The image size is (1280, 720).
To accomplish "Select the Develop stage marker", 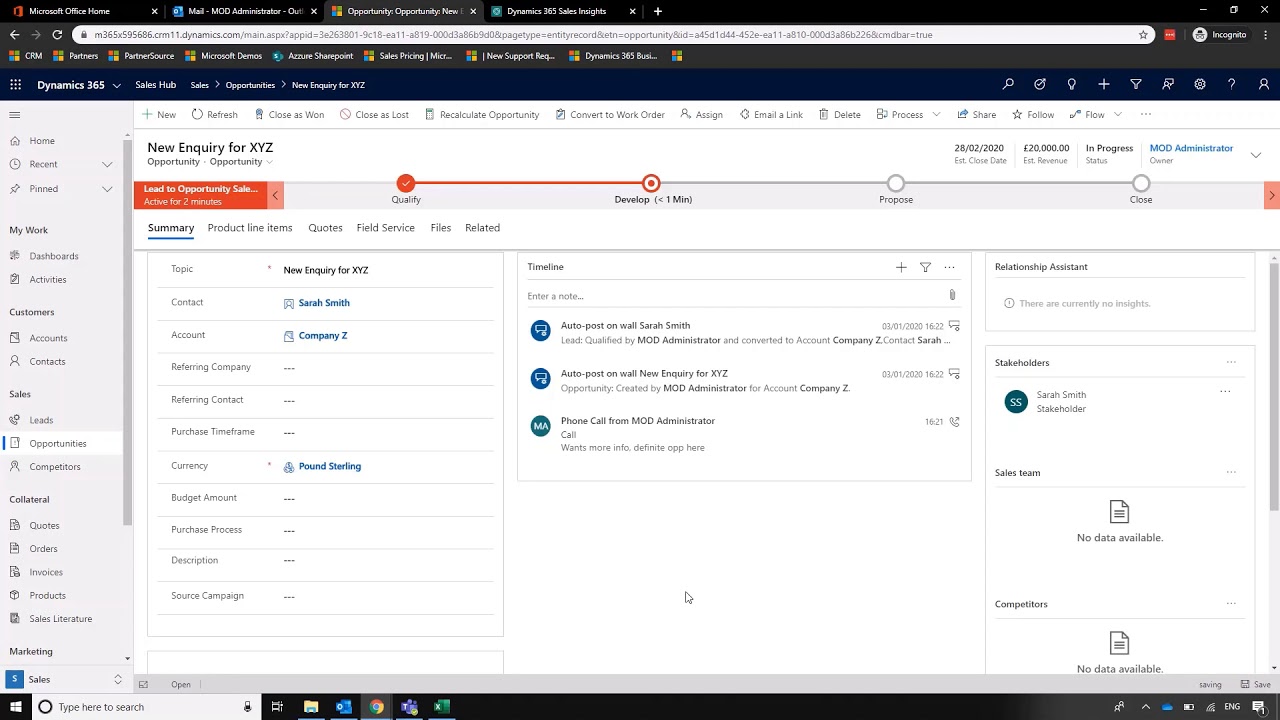I will (x=651, y=183).
